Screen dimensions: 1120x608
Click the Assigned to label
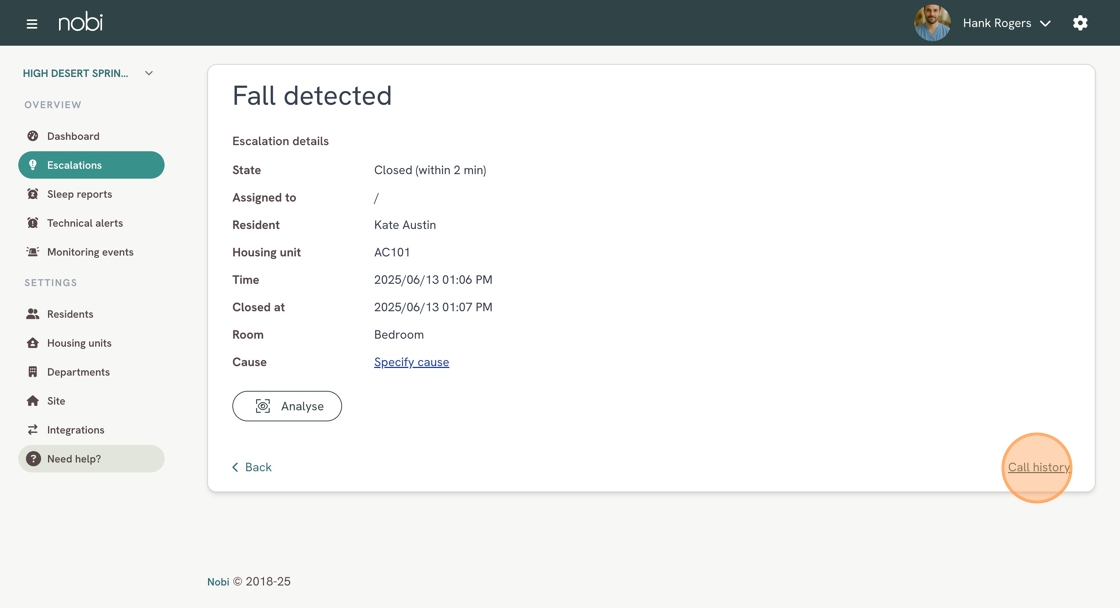click(264, 198)
